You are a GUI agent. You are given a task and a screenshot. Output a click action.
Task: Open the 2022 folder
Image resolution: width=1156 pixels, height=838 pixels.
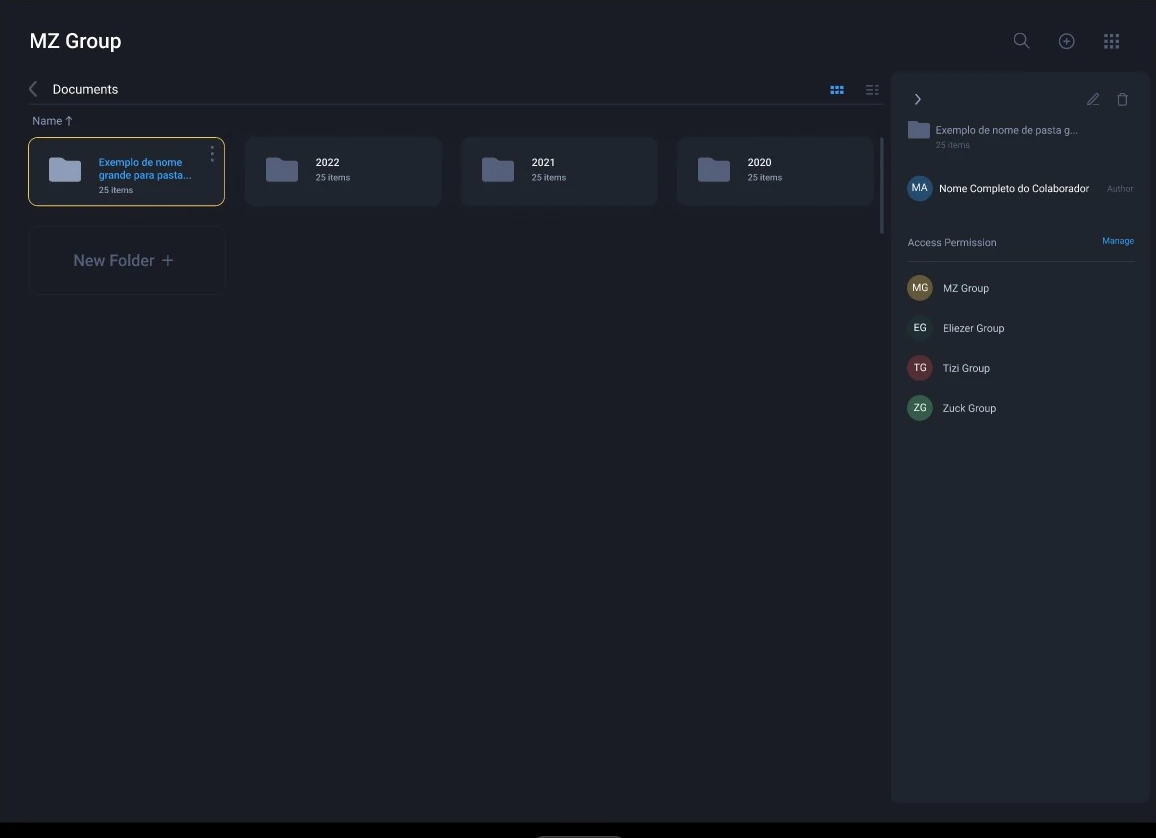click(x=343, y=171)
